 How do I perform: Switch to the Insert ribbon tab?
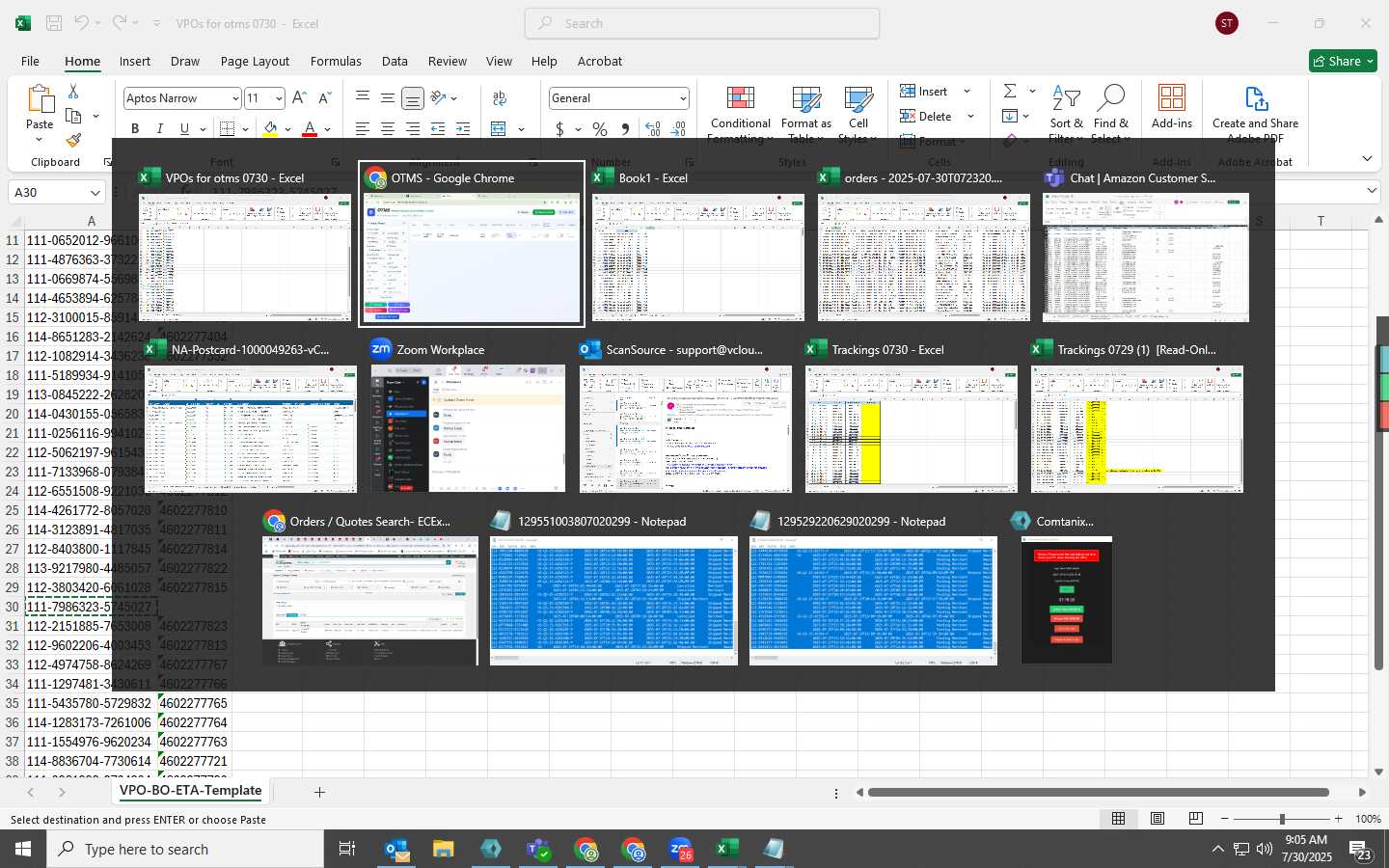tap(135, 61)
